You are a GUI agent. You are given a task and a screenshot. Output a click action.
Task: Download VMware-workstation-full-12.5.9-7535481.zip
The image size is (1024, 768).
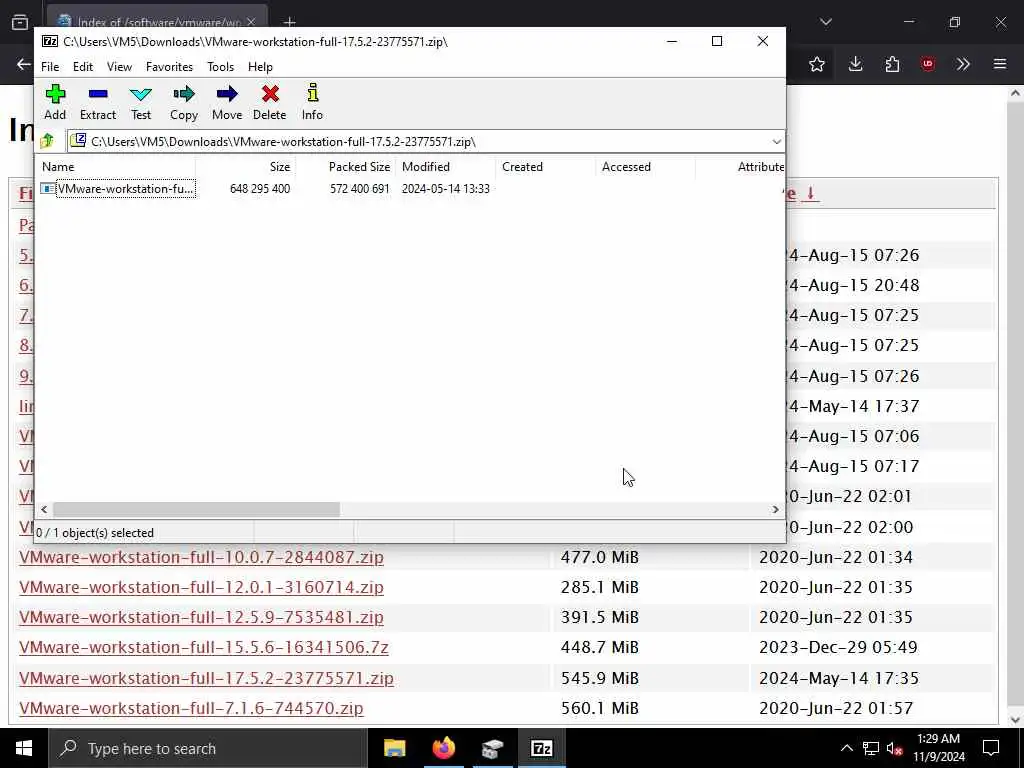pyautogui.click(x=201, y=617)
